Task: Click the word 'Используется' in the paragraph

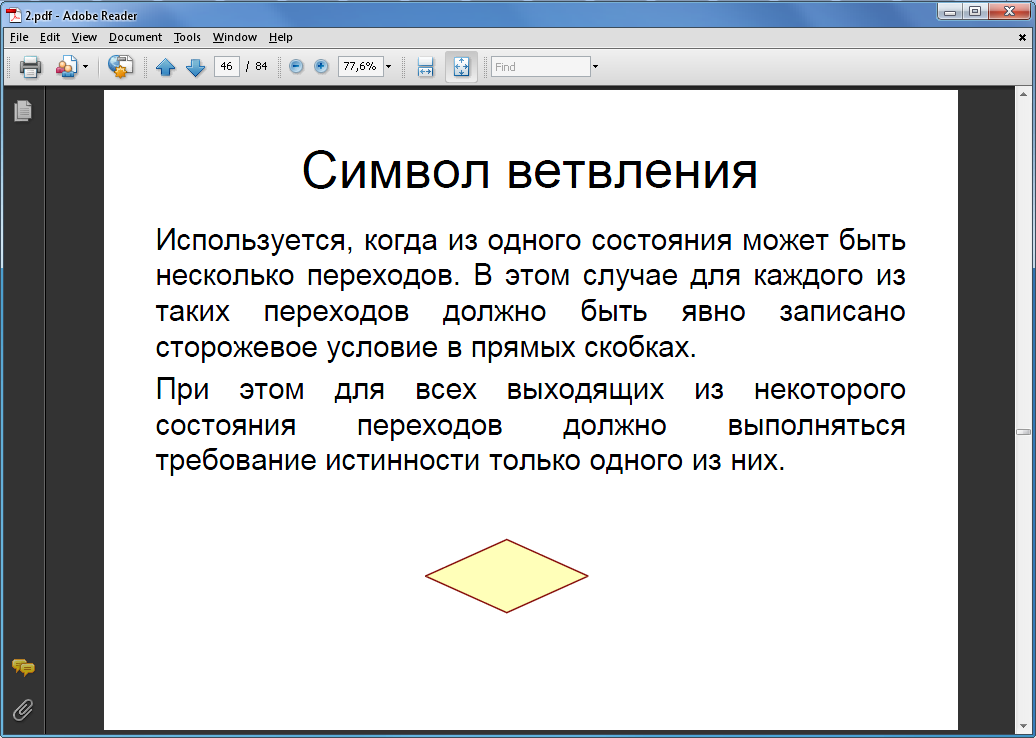Action: pyautogui.click(x=250, y=240)
